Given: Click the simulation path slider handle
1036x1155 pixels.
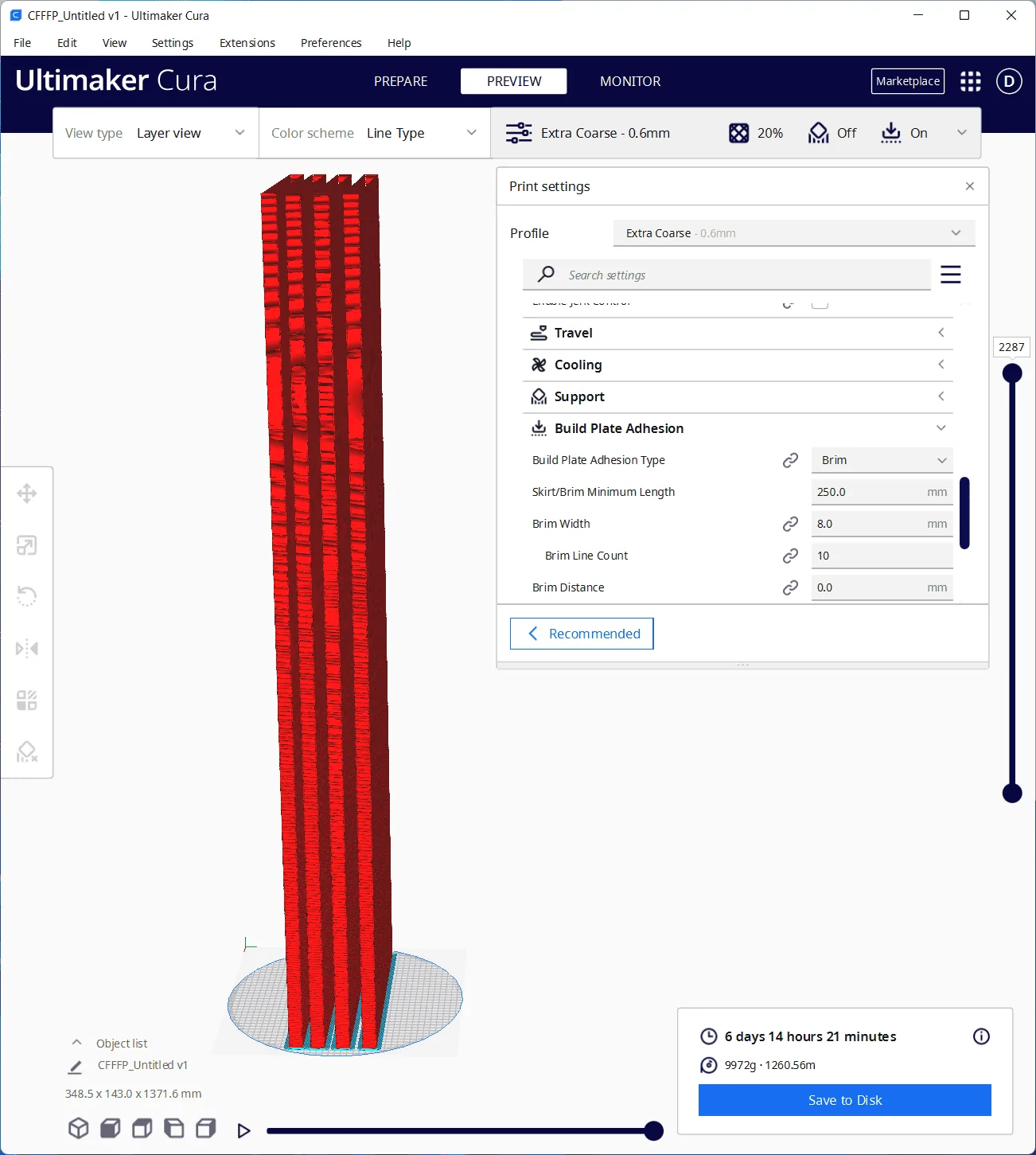Looking at the screenshot, I should point(653,1130).
